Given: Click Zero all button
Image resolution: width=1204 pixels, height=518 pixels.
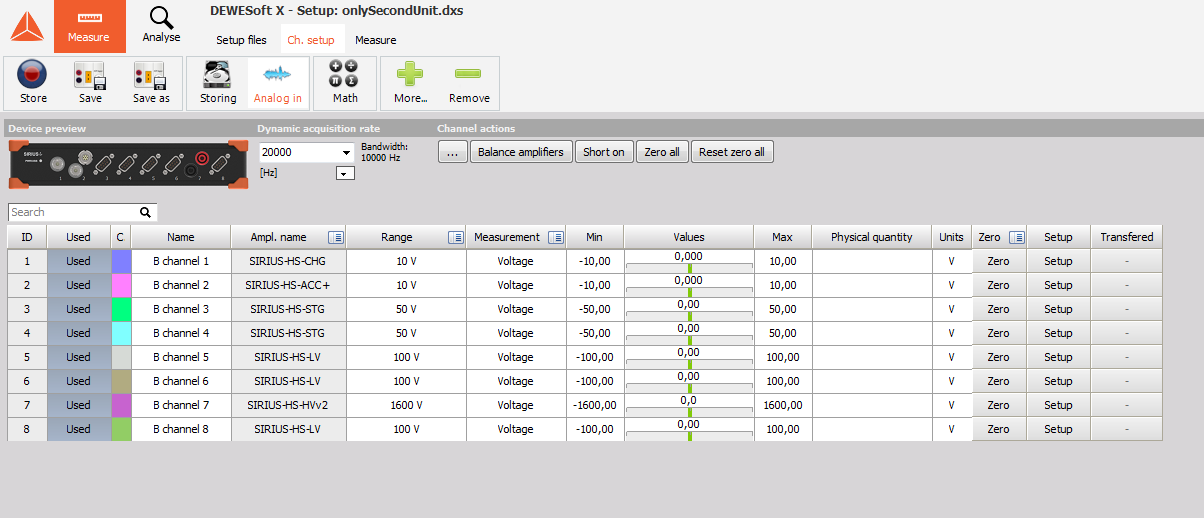Looking at the screenshot, I should coord(662,152).
